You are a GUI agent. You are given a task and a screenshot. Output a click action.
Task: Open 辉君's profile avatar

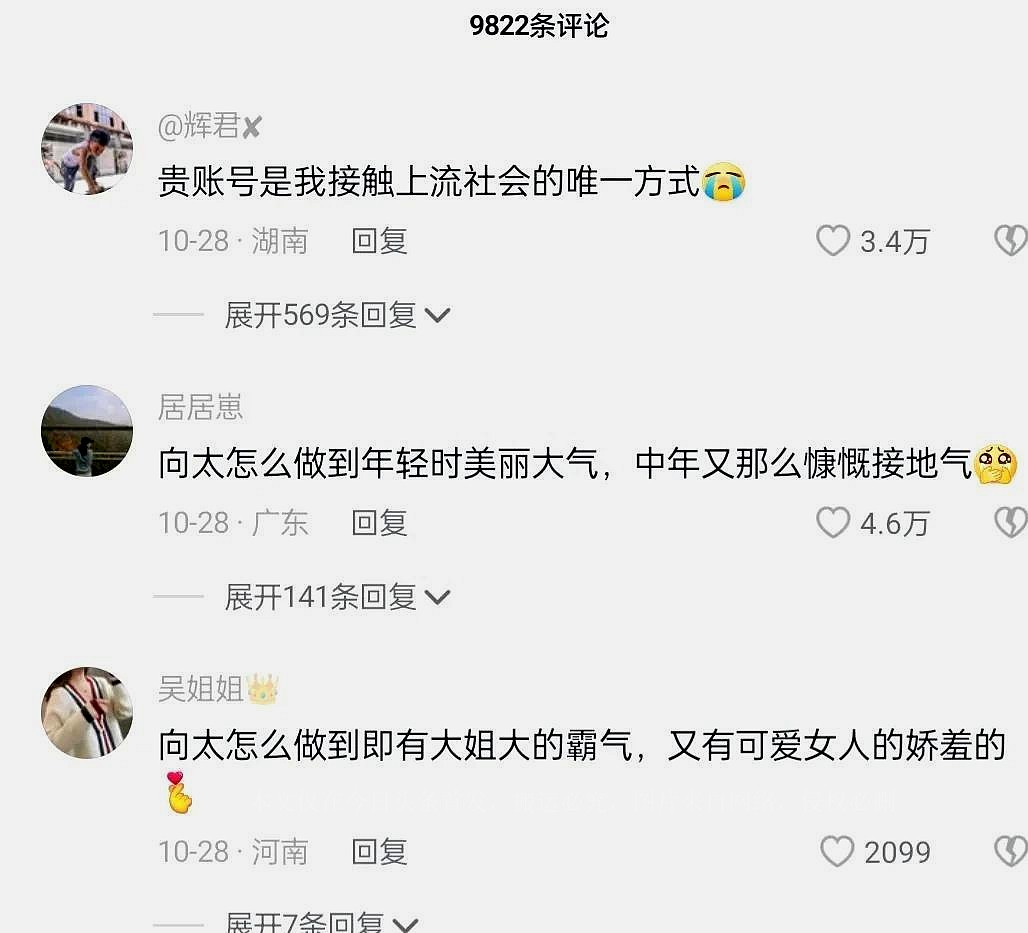pyautogui.click(x=87, y=149)
